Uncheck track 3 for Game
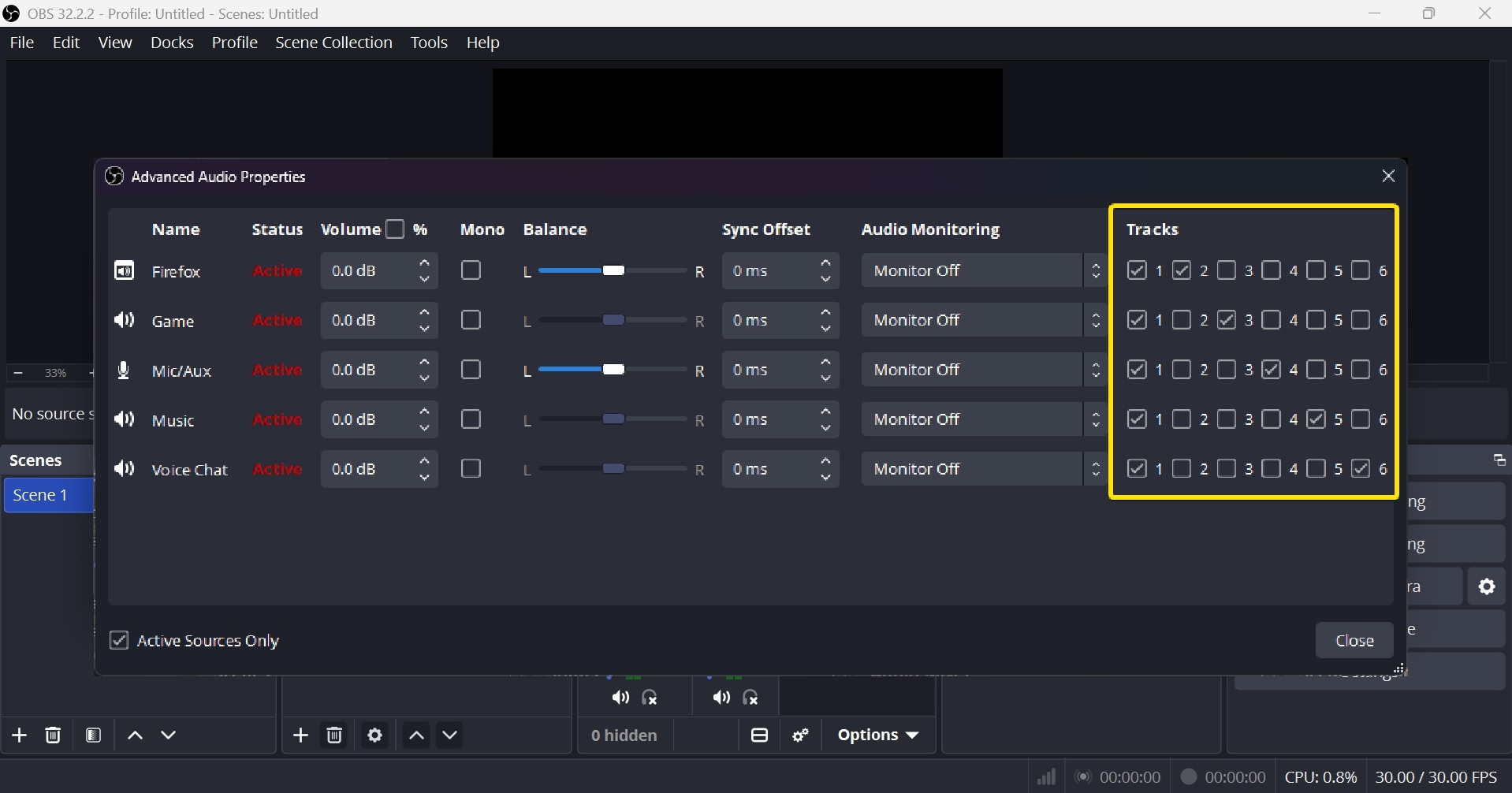This screenshot has height=793, width=1512. click(1227, 320)
